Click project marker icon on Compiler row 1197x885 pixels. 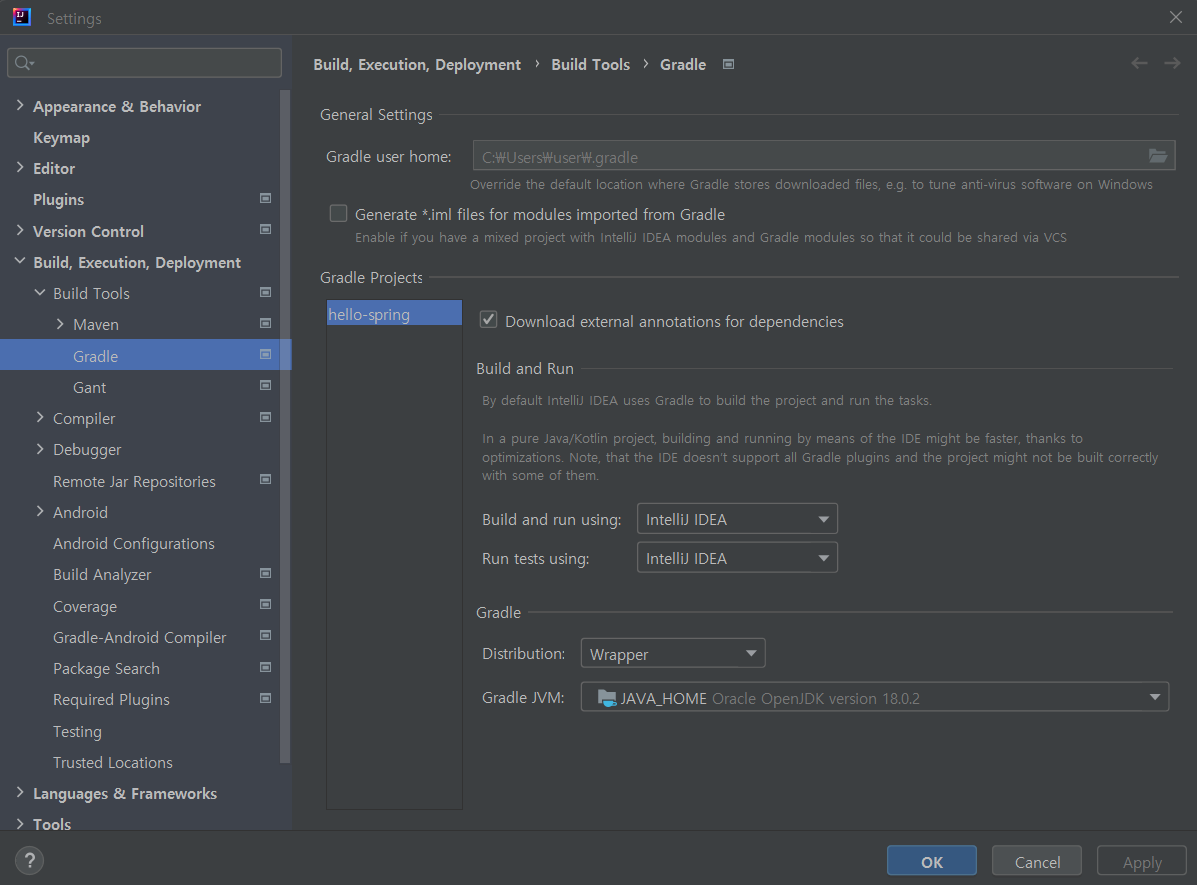(x=266, y=418)
